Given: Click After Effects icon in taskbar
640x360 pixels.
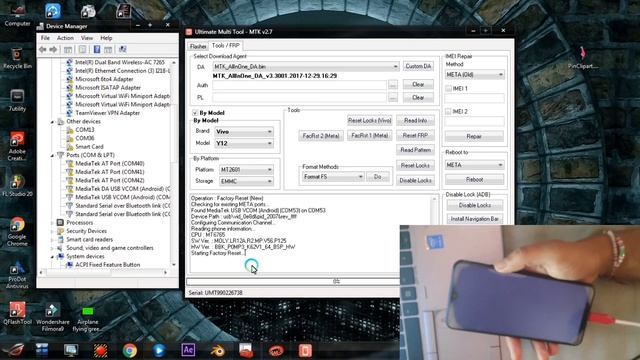Looking at the screenshot, I should (188, 350).
